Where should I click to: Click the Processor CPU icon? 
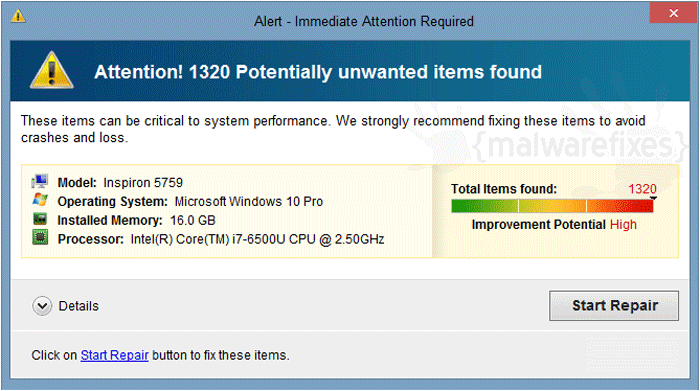(40, 237)
